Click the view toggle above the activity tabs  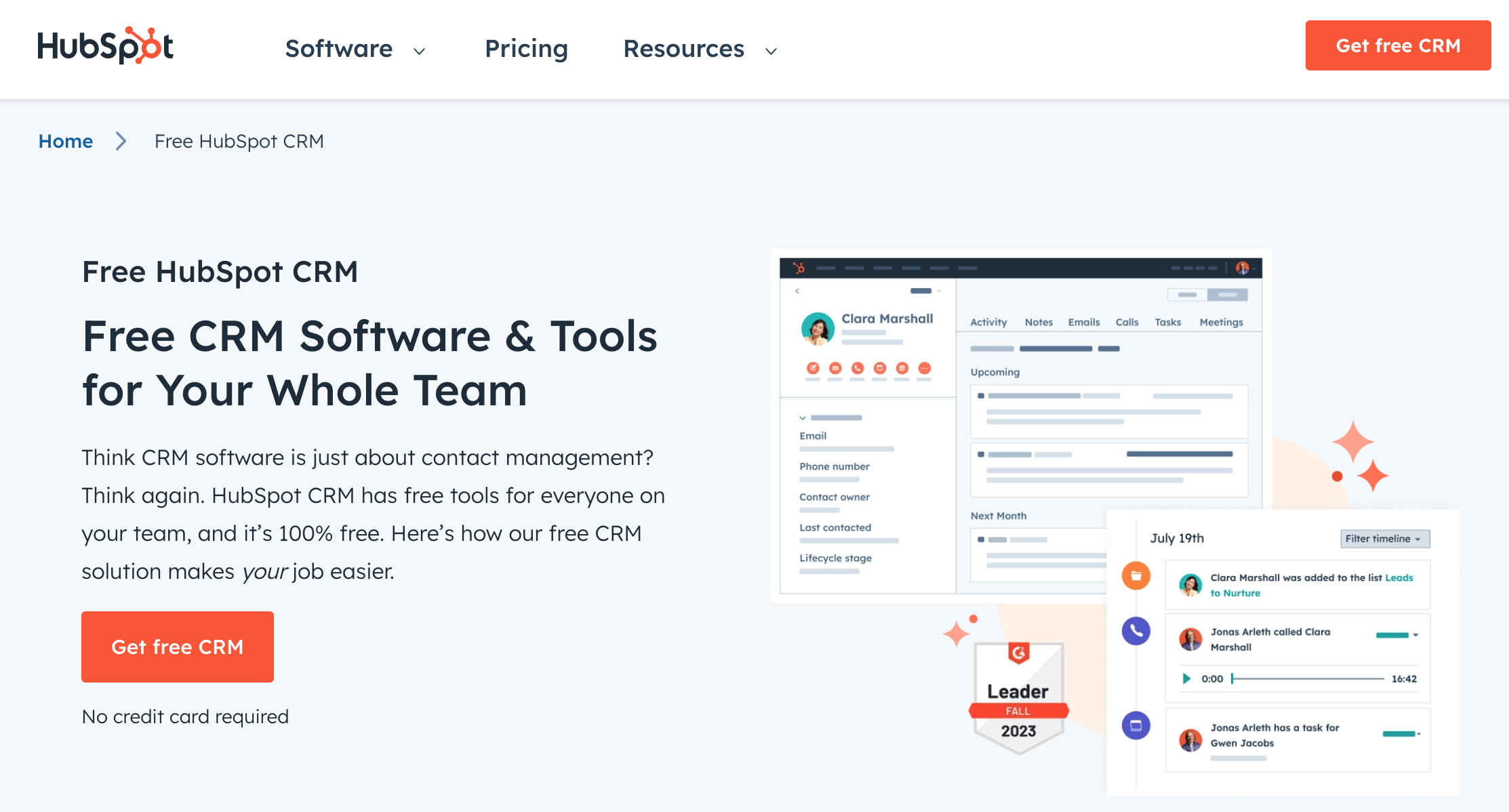coord(1207,295)
